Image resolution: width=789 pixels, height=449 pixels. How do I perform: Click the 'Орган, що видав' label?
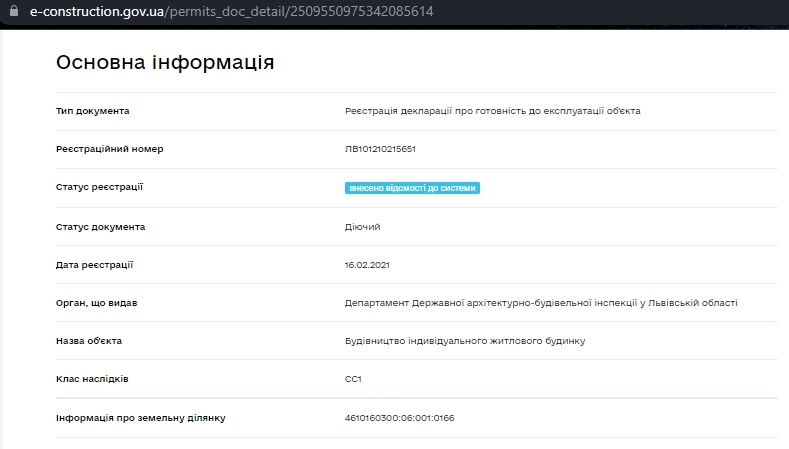coord(97,303)
